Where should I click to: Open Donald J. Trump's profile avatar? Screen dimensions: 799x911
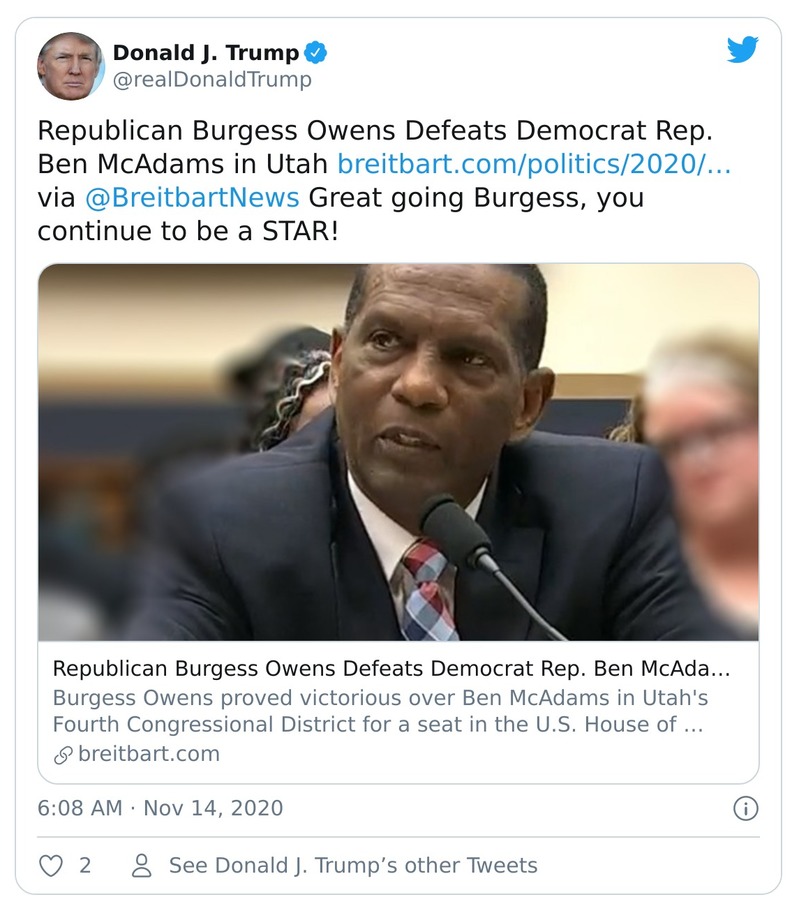pyautogui.click(x=70, y=66)
